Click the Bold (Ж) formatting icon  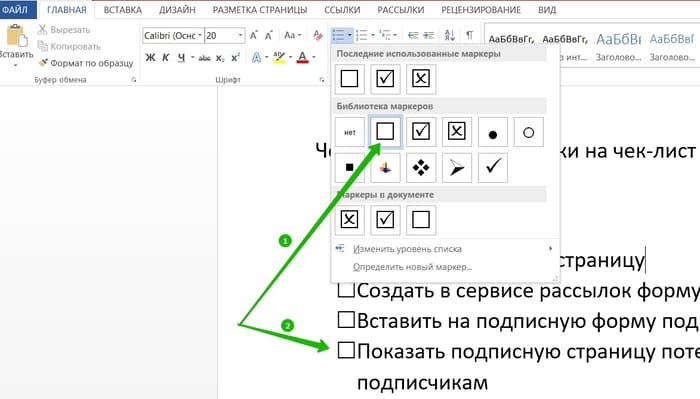(150, 58)
